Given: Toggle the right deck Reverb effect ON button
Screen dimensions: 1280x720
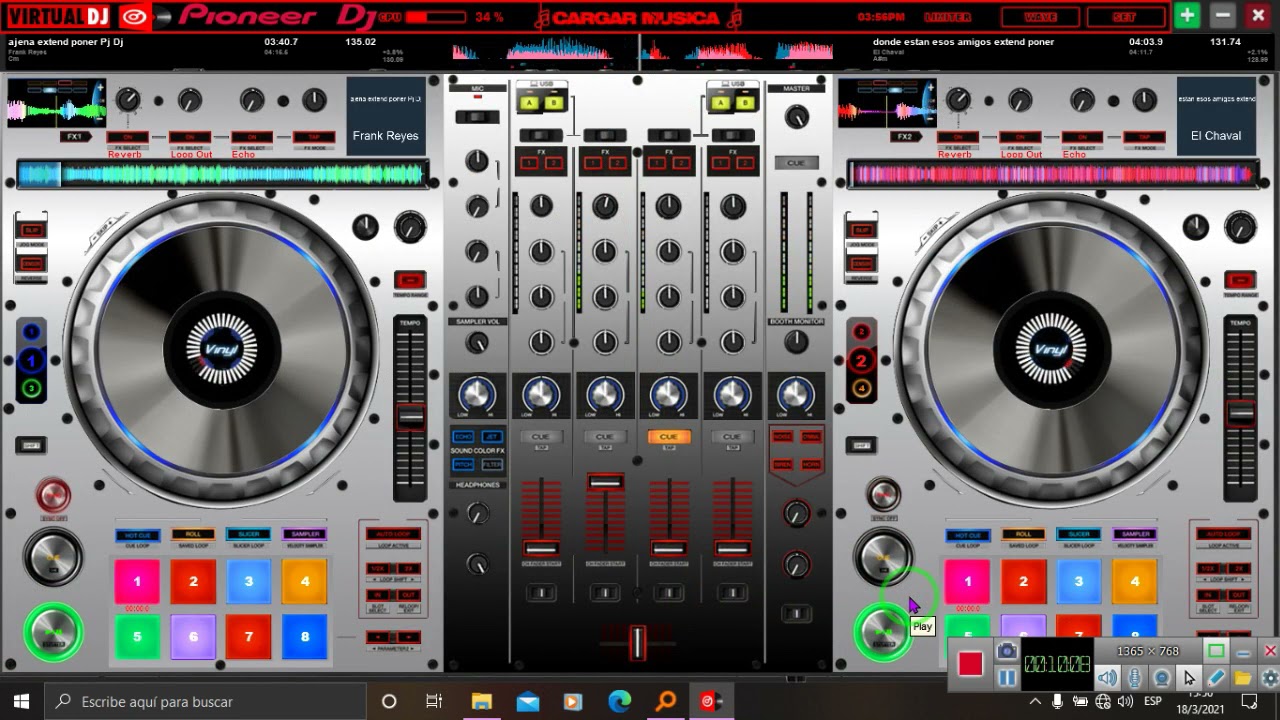Looking at the screenshot, I should 957,137.
